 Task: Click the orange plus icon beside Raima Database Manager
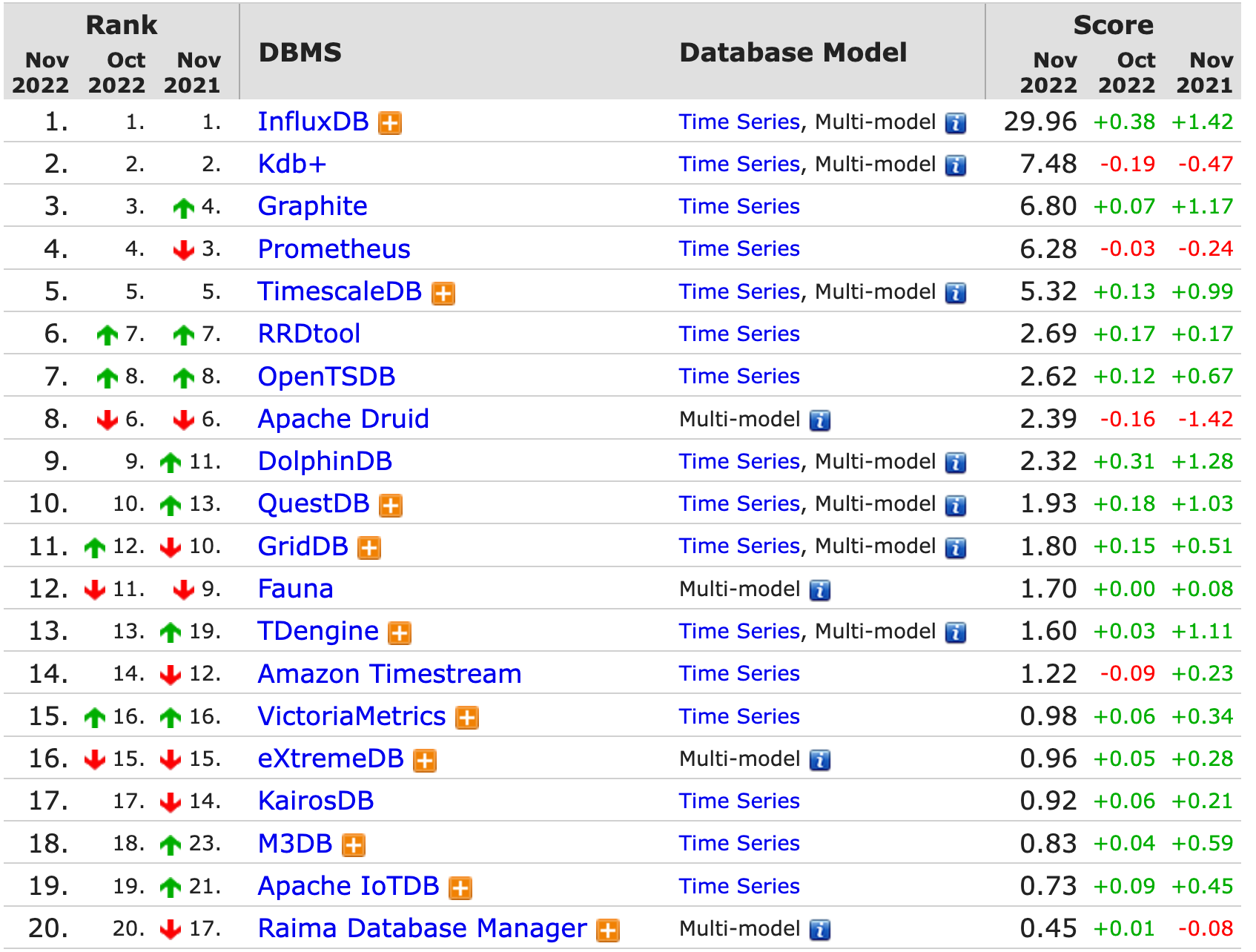pos(608,930)
